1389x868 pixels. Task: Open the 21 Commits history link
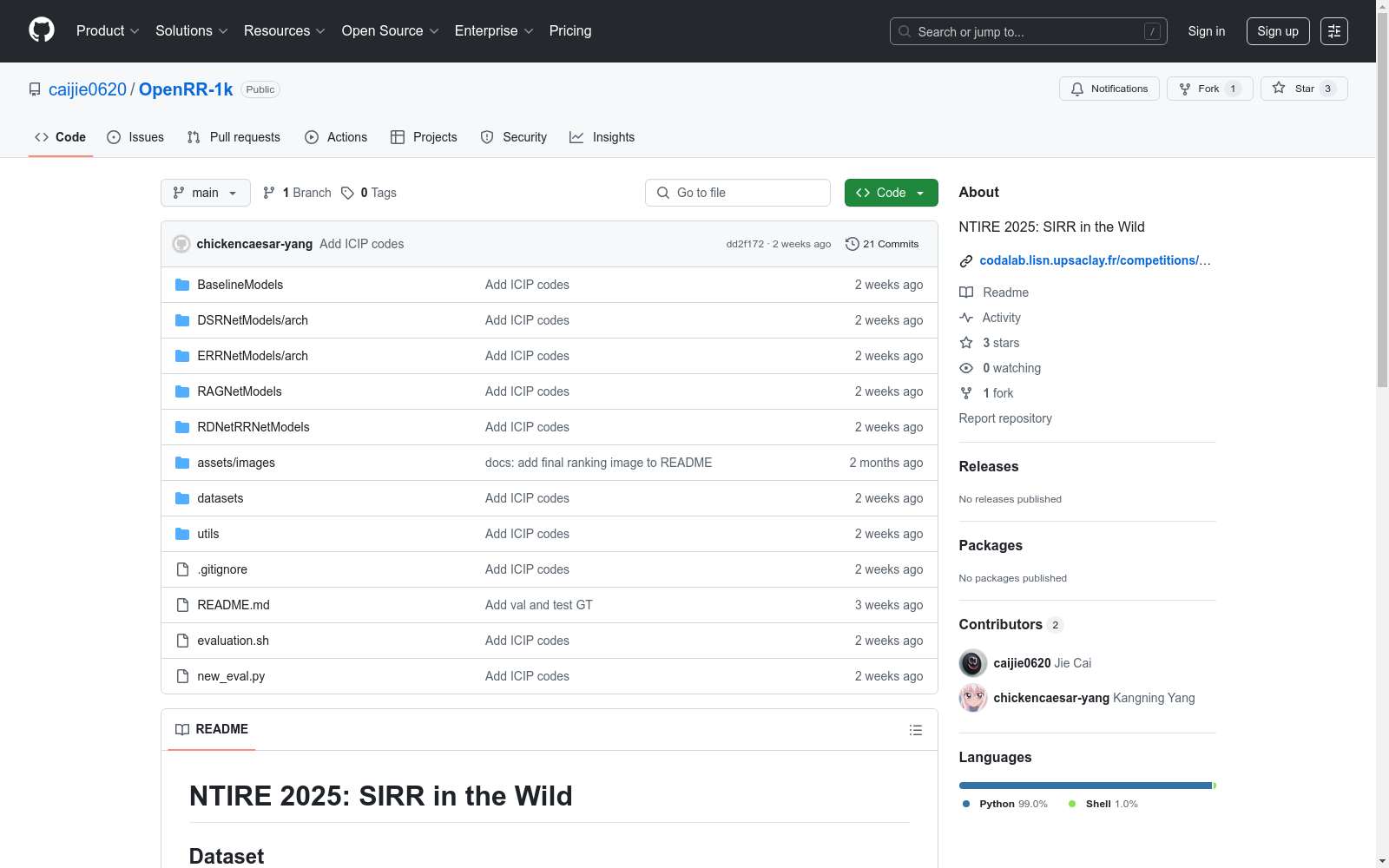[882, 244]
